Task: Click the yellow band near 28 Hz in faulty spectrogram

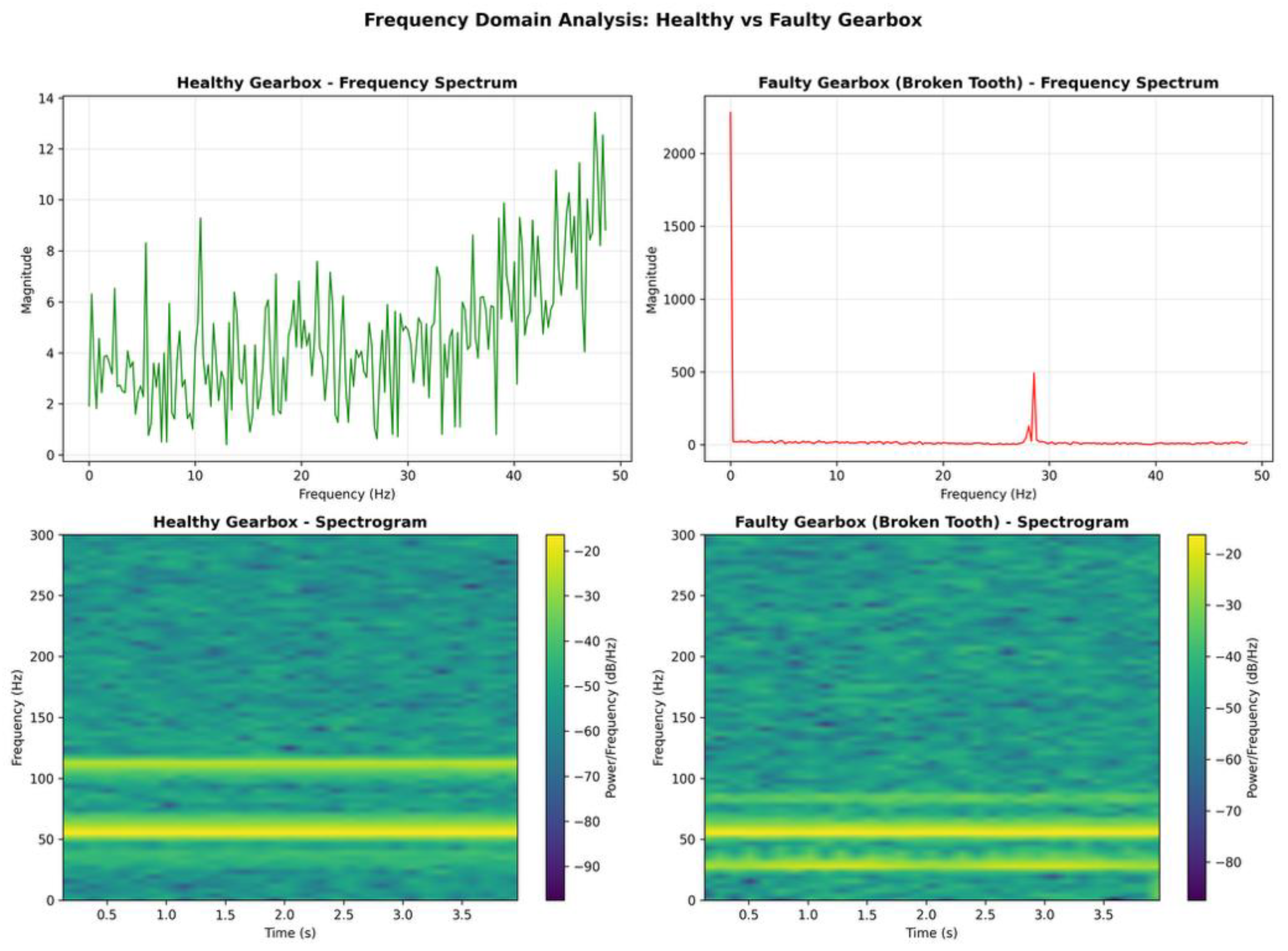Action: click(x=932, y=865)
